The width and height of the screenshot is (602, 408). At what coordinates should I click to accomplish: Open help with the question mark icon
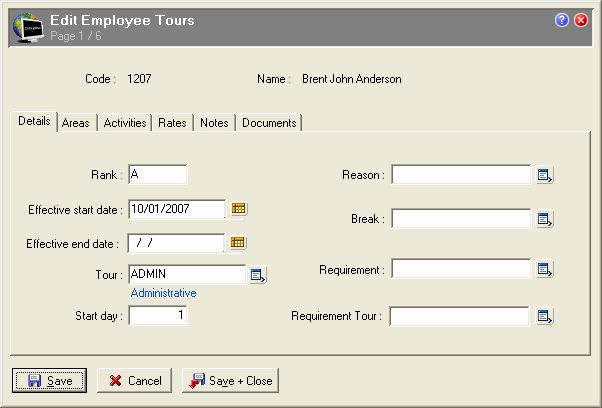(x=562, y=20)
